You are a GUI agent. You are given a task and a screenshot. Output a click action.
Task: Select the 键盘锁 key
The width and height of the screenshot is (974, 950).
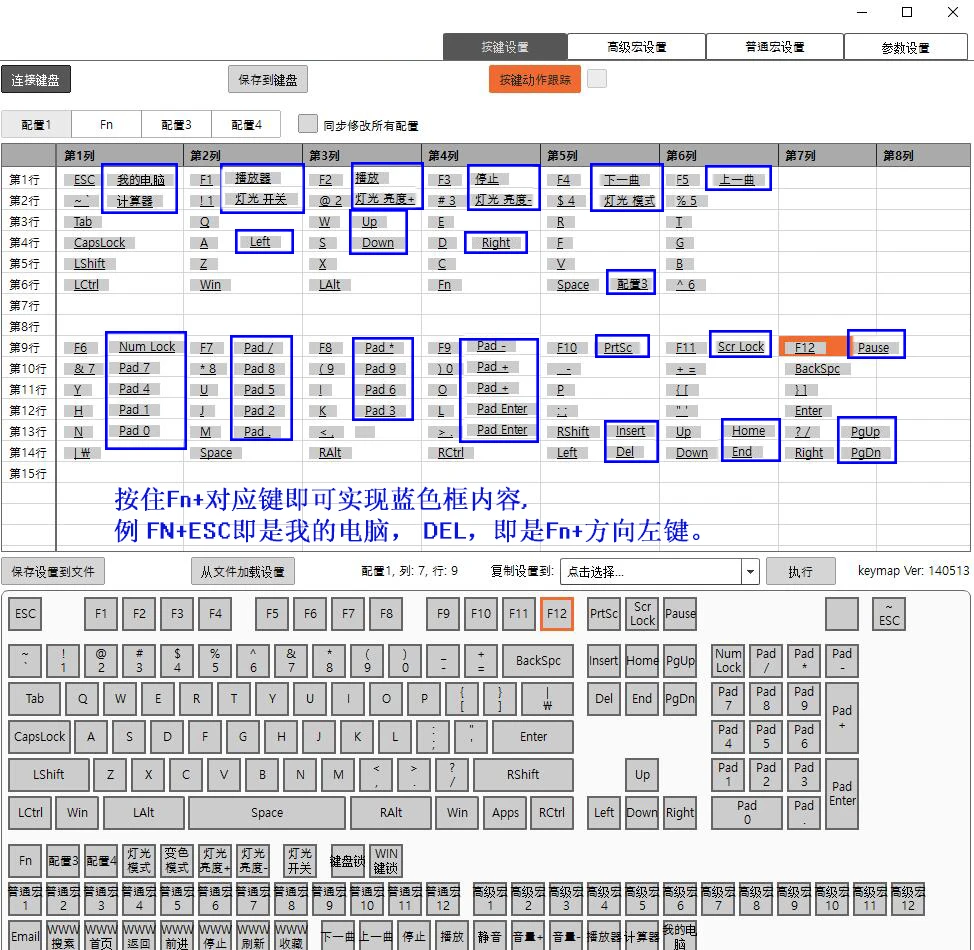348,861
